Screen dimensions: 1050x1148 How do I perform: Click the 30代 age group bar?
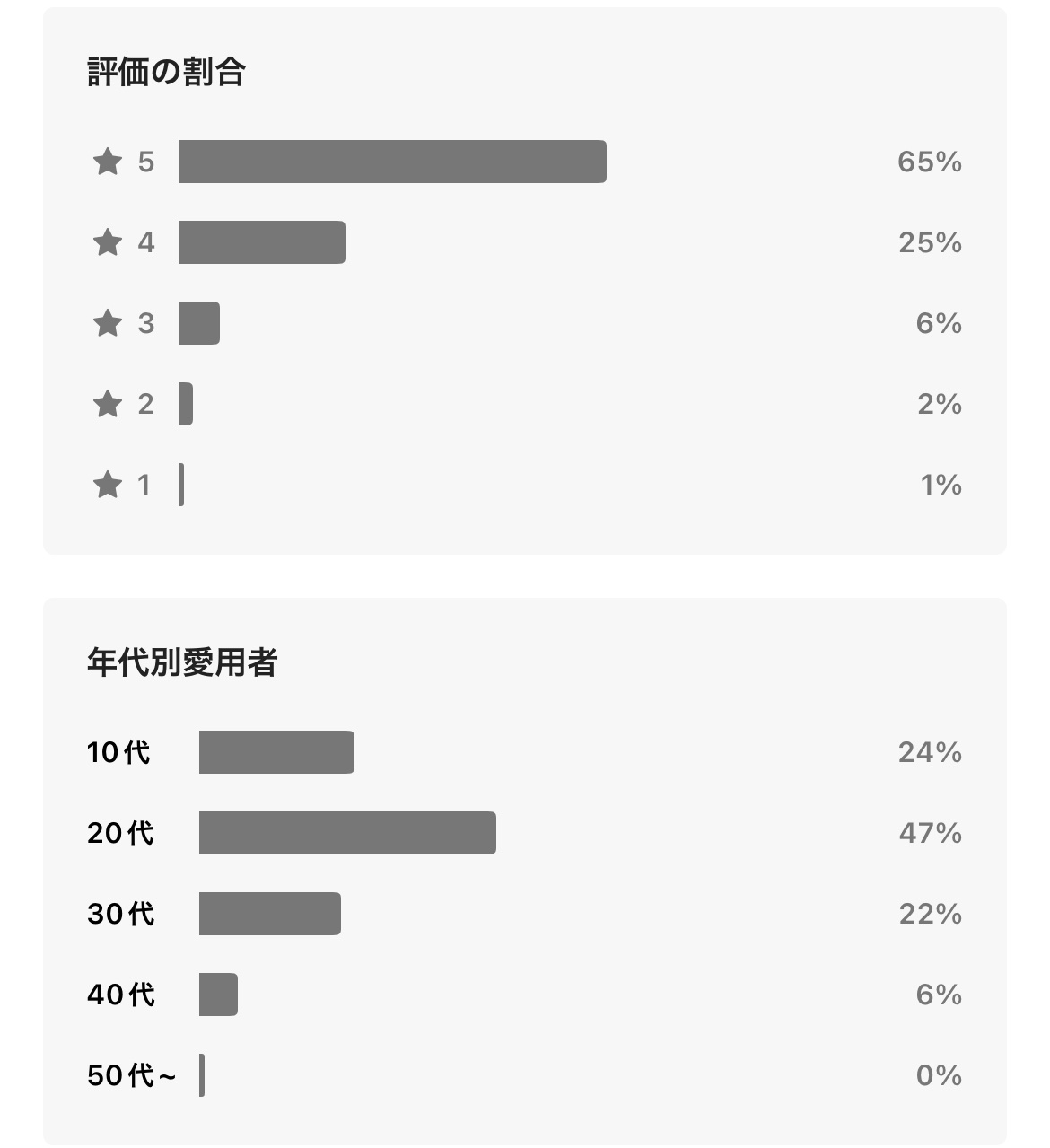(270, 914)
